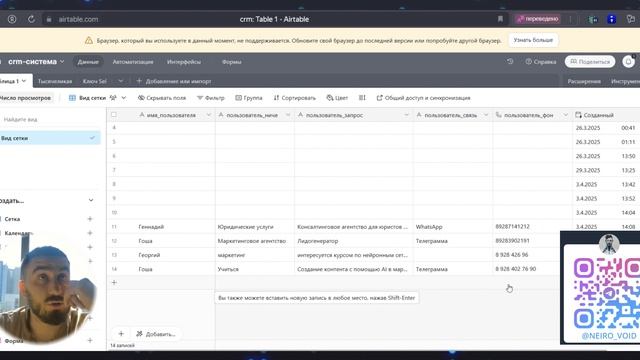The width and height of the screenshot is (640, 360).
Task: Open the пользователь_ниче column dropdown
Action: [x=288, y=115]
